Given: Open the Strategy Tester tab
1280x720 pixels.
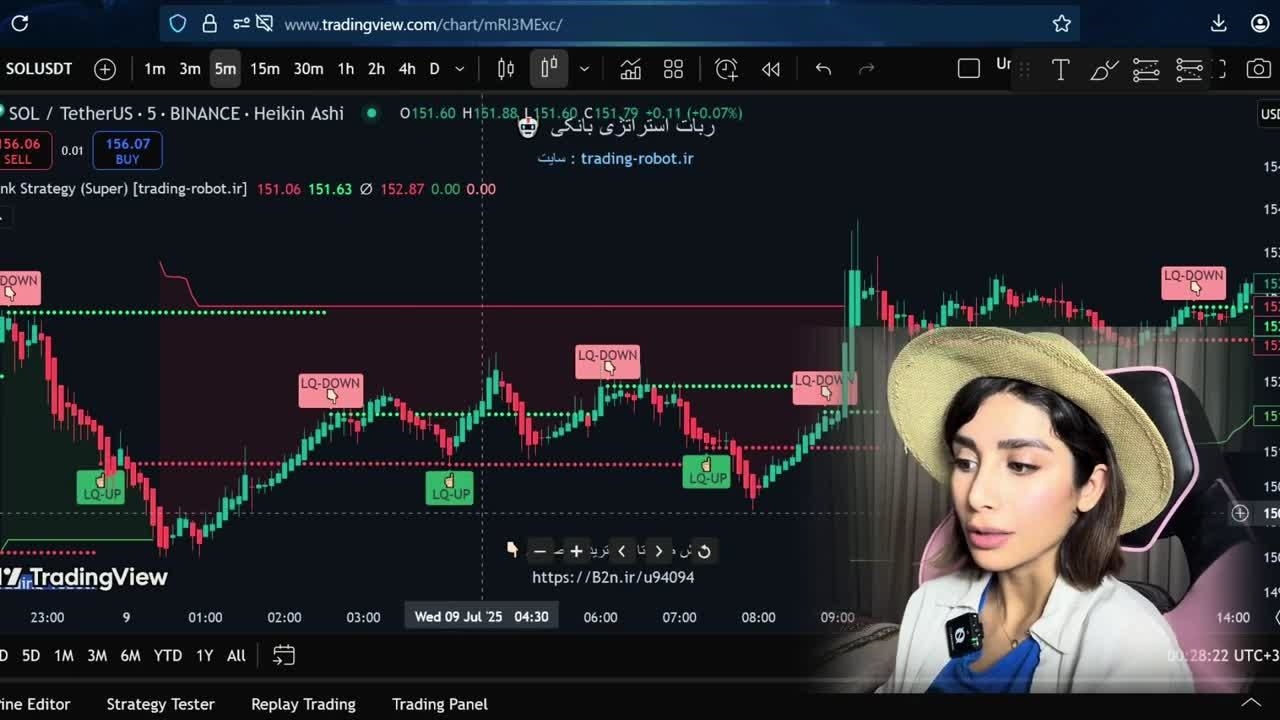Looking at the screenshot, I should click(160, 704).
